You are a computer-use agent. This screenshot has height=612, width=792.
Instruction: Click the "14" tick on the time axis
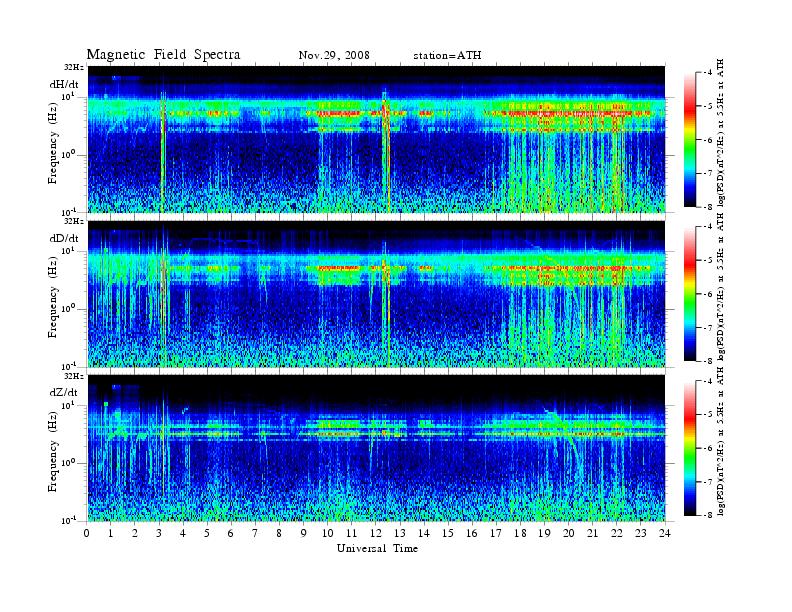[x=424, y=533]
